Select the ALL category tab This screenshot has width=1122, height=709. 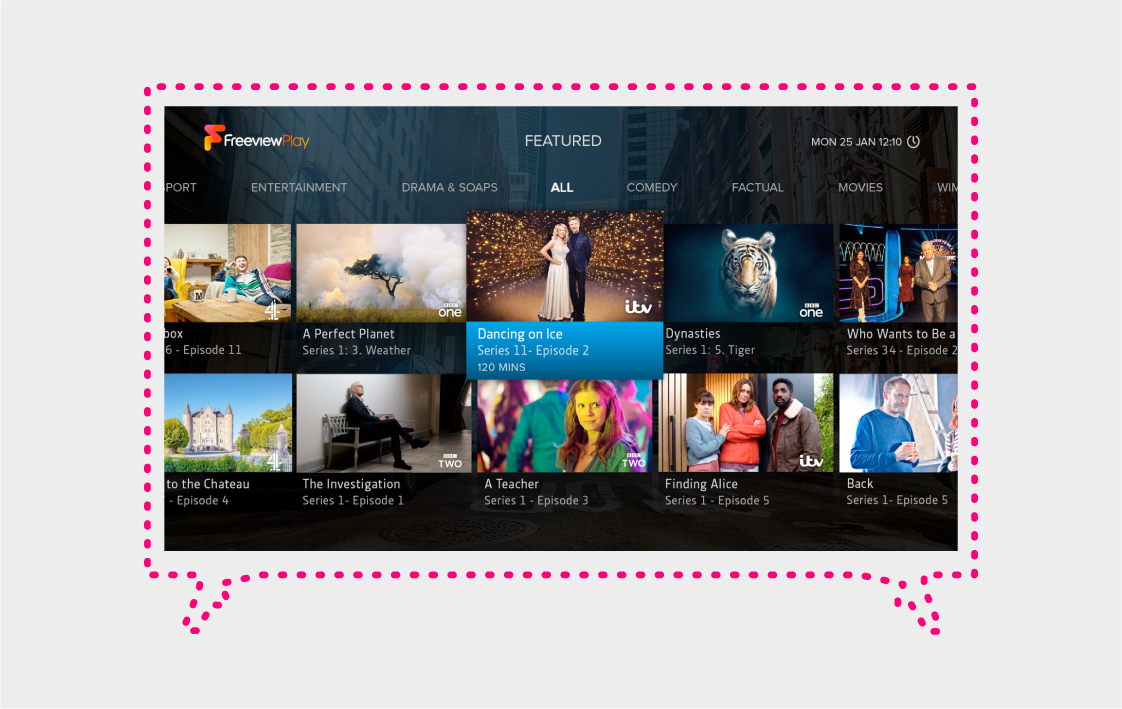click(x=562, y=187)
